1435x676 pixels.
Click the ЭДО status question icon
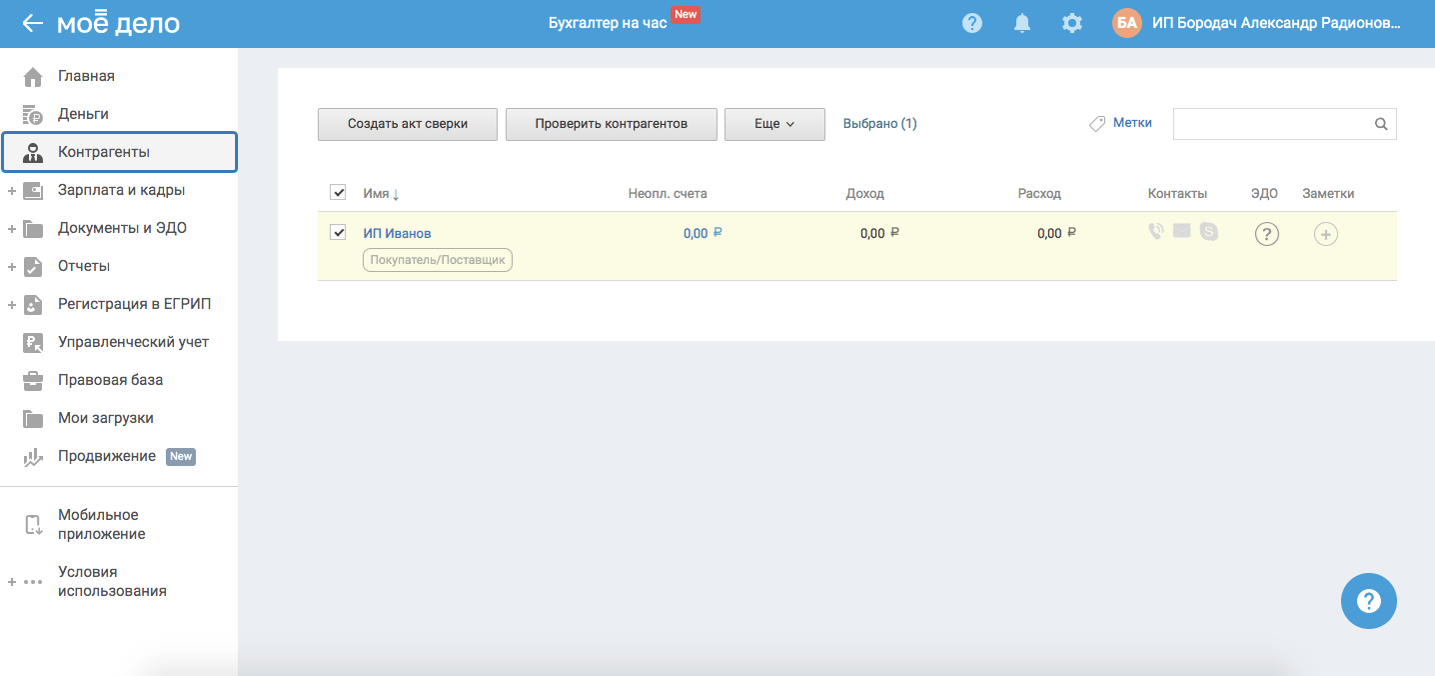pos(1267,234)
